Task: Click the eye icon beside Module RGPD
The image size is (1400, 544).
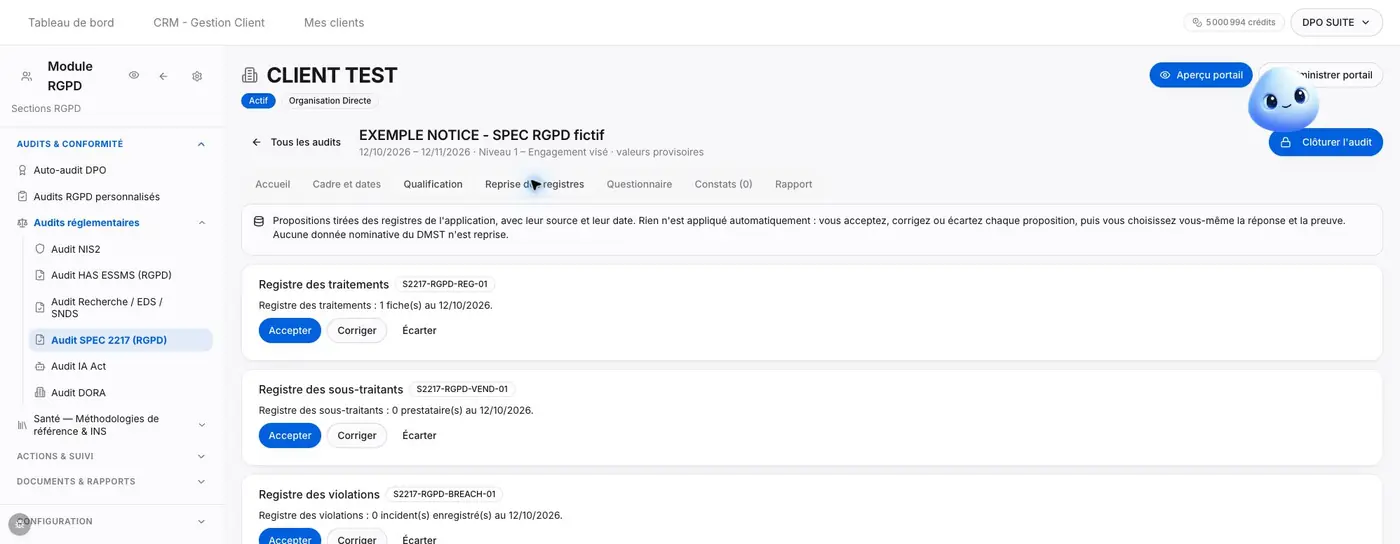Action: point(134,75)
